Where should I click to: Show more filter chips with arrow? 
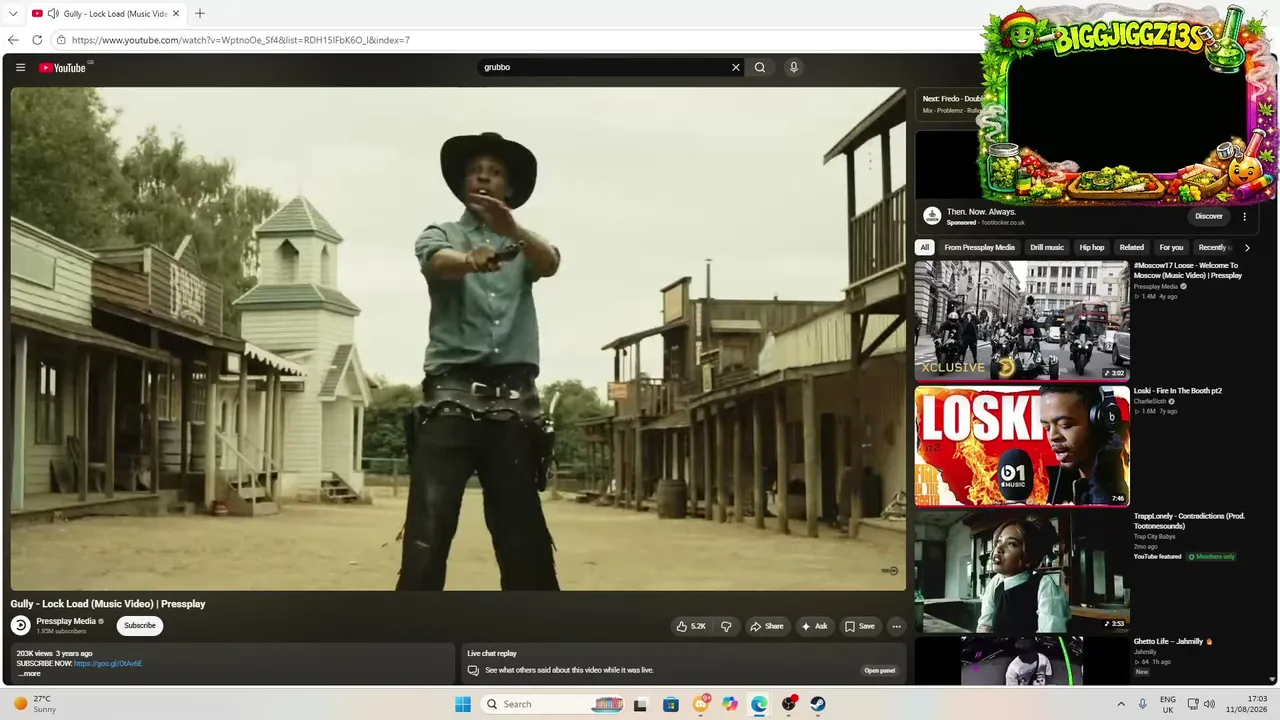click(1247, 247)
